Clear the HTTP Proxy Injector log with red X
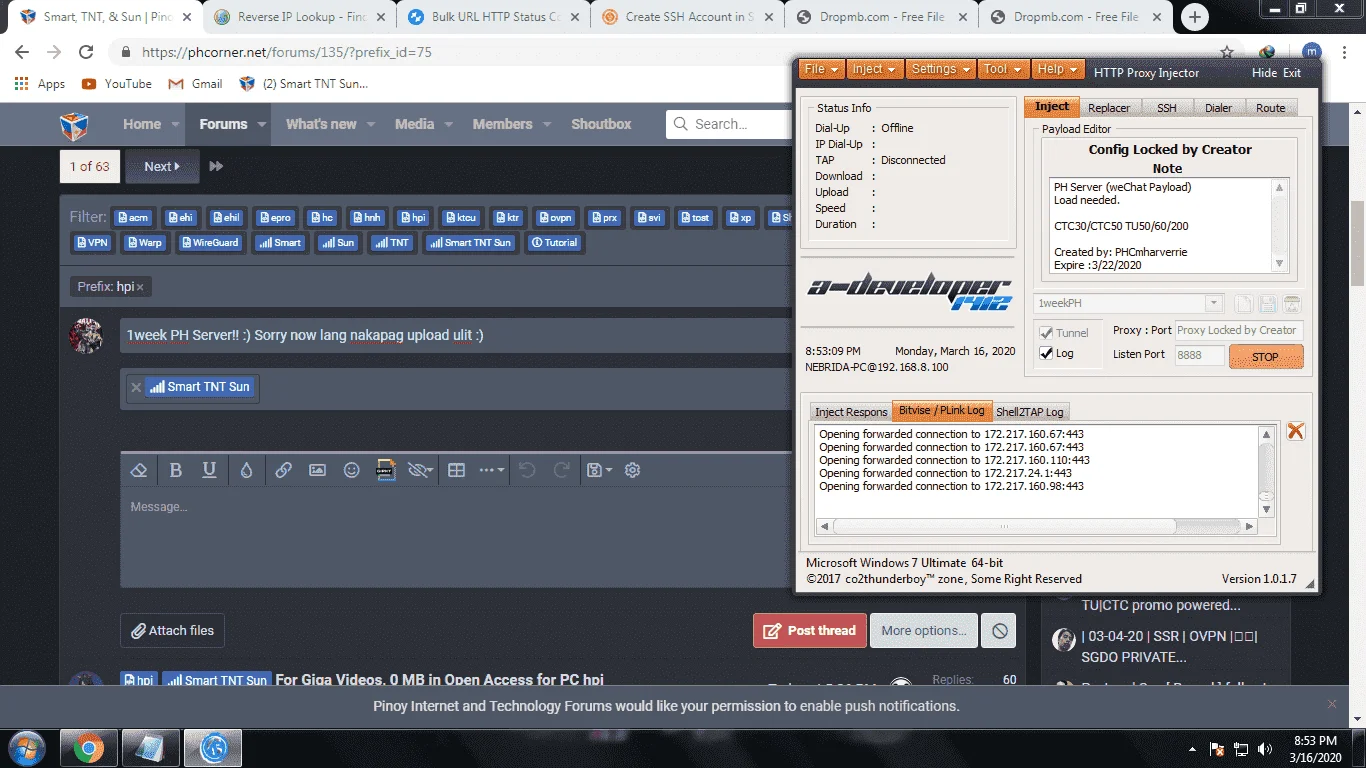 click(x=1295, y=431)
